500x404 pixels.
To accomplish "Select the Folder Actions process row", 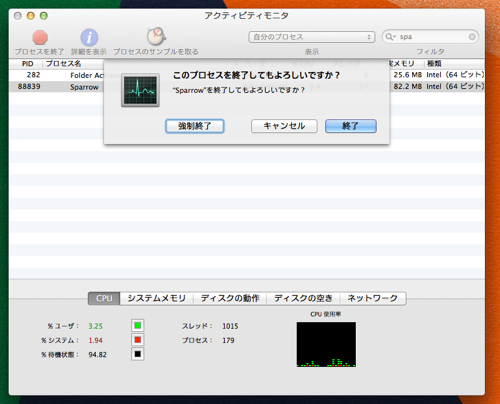I will (247, 75).
